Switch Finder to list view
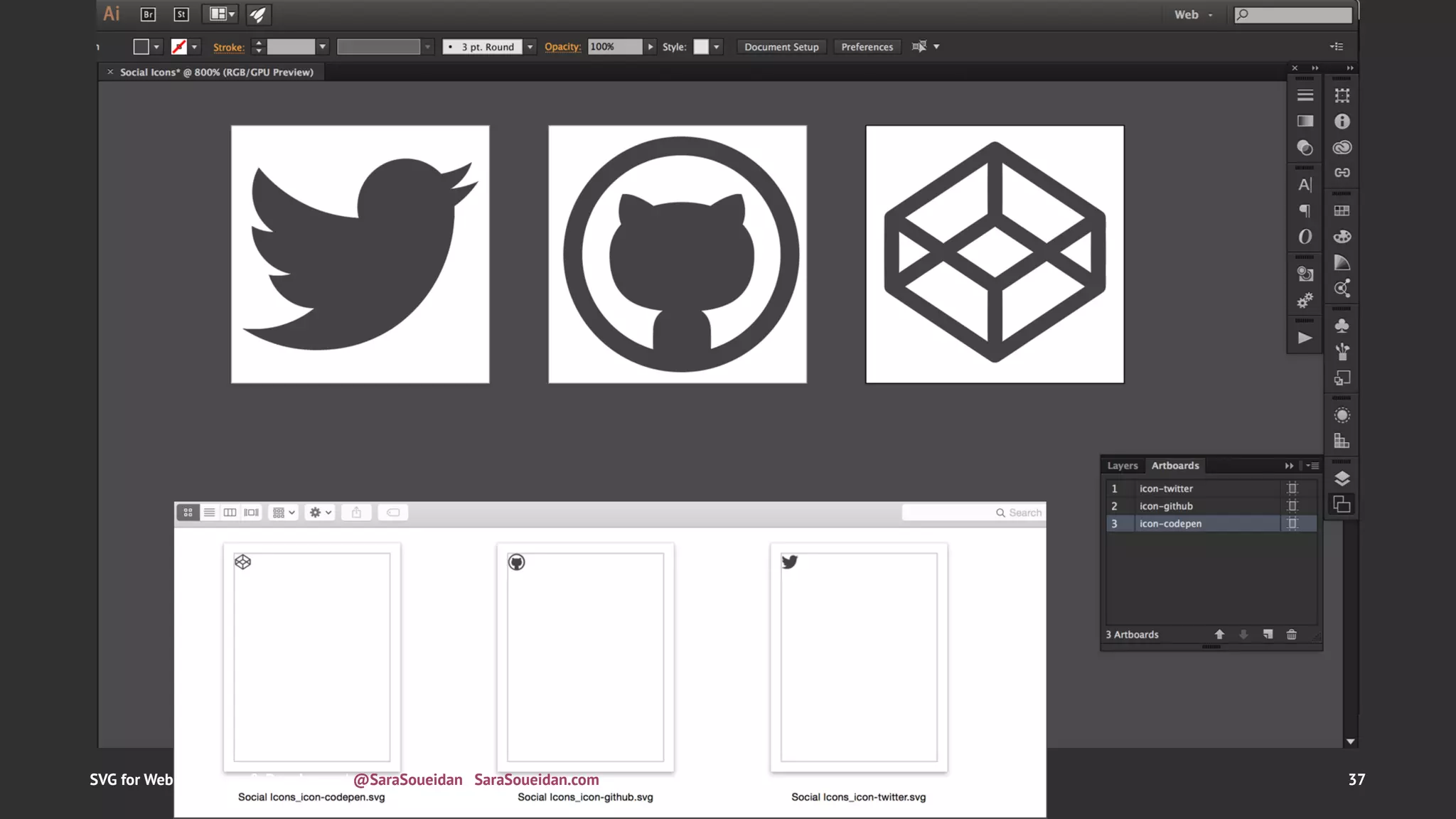This screenshot has height=819, width=1456. 209,513
